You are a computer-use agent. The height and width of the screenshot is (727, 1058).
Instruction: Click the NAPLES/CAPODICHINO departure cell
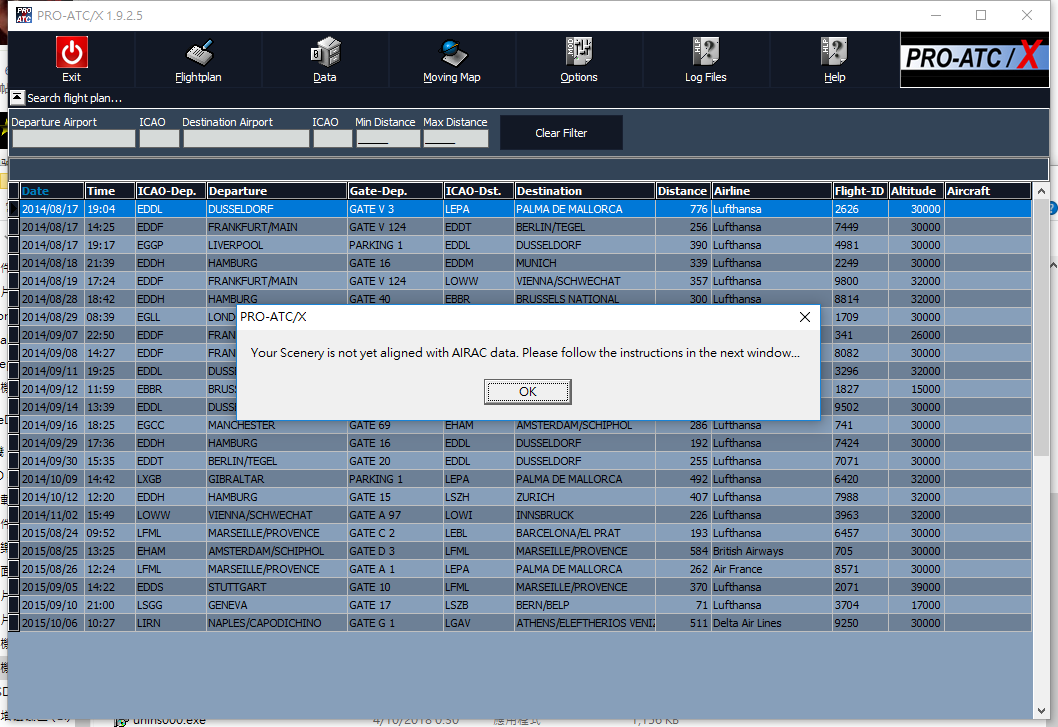tap(277, 623)
